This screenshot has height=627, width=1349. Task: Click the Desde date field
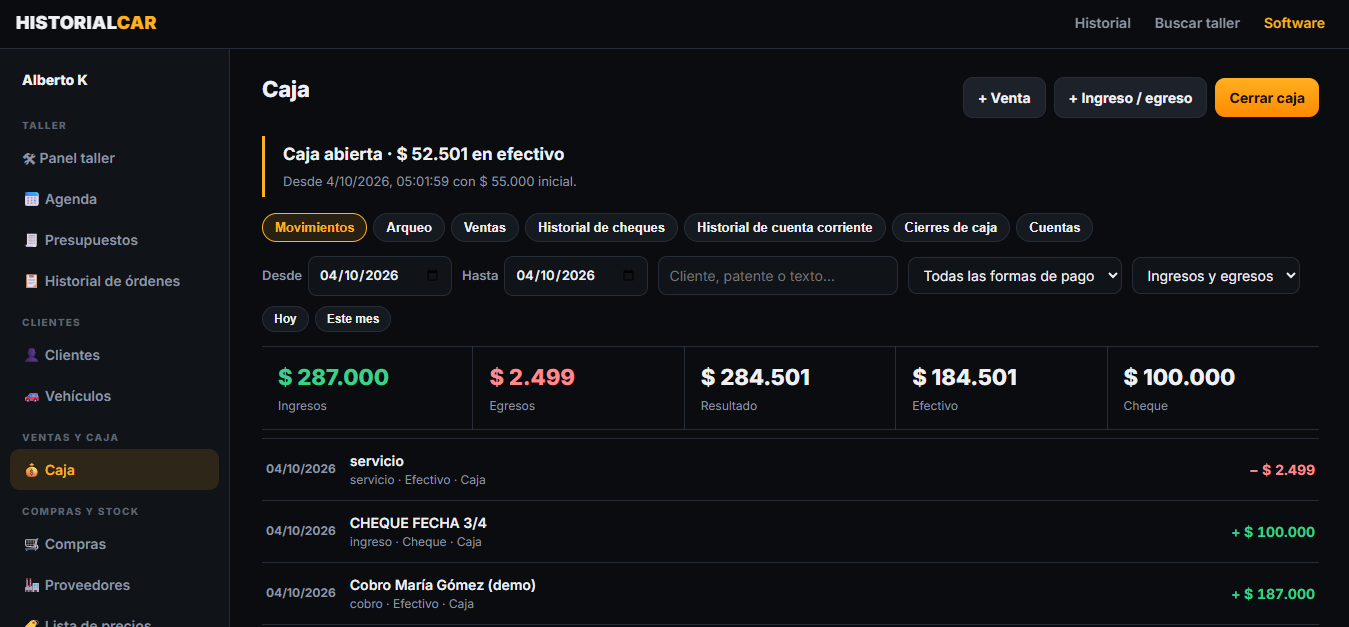tap(380, 276)
